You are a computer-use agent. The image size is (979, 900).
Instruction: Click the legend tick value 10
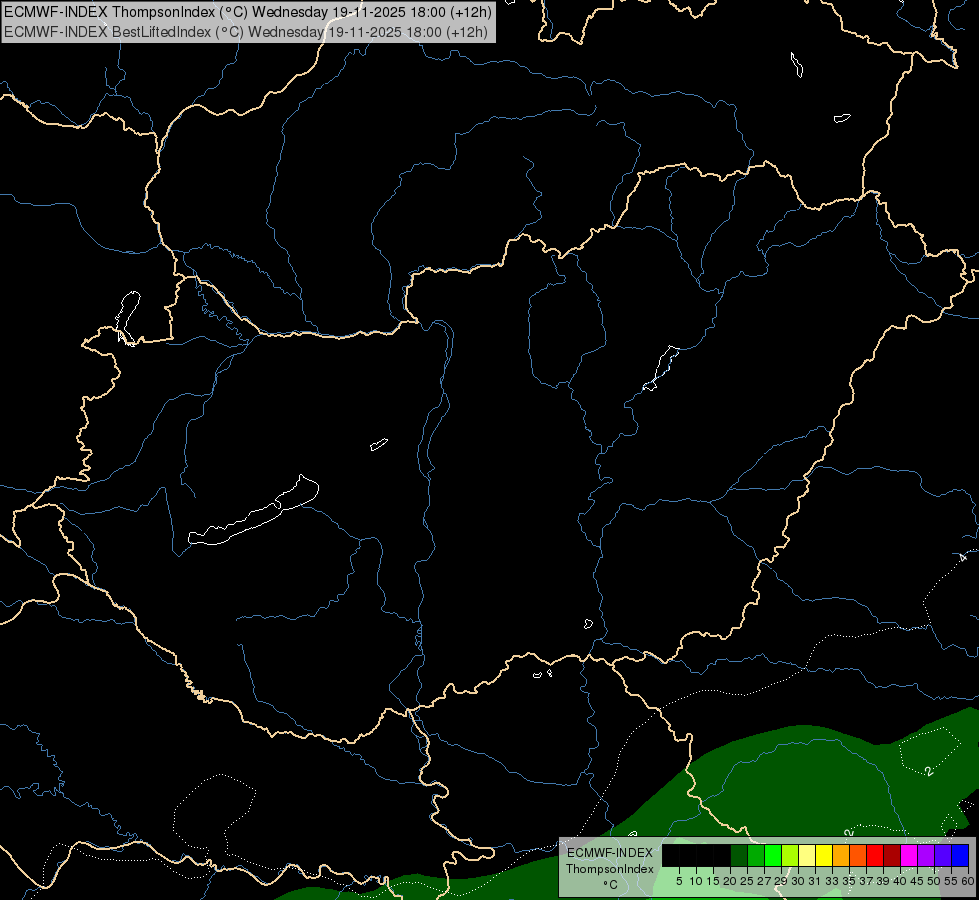696,881
